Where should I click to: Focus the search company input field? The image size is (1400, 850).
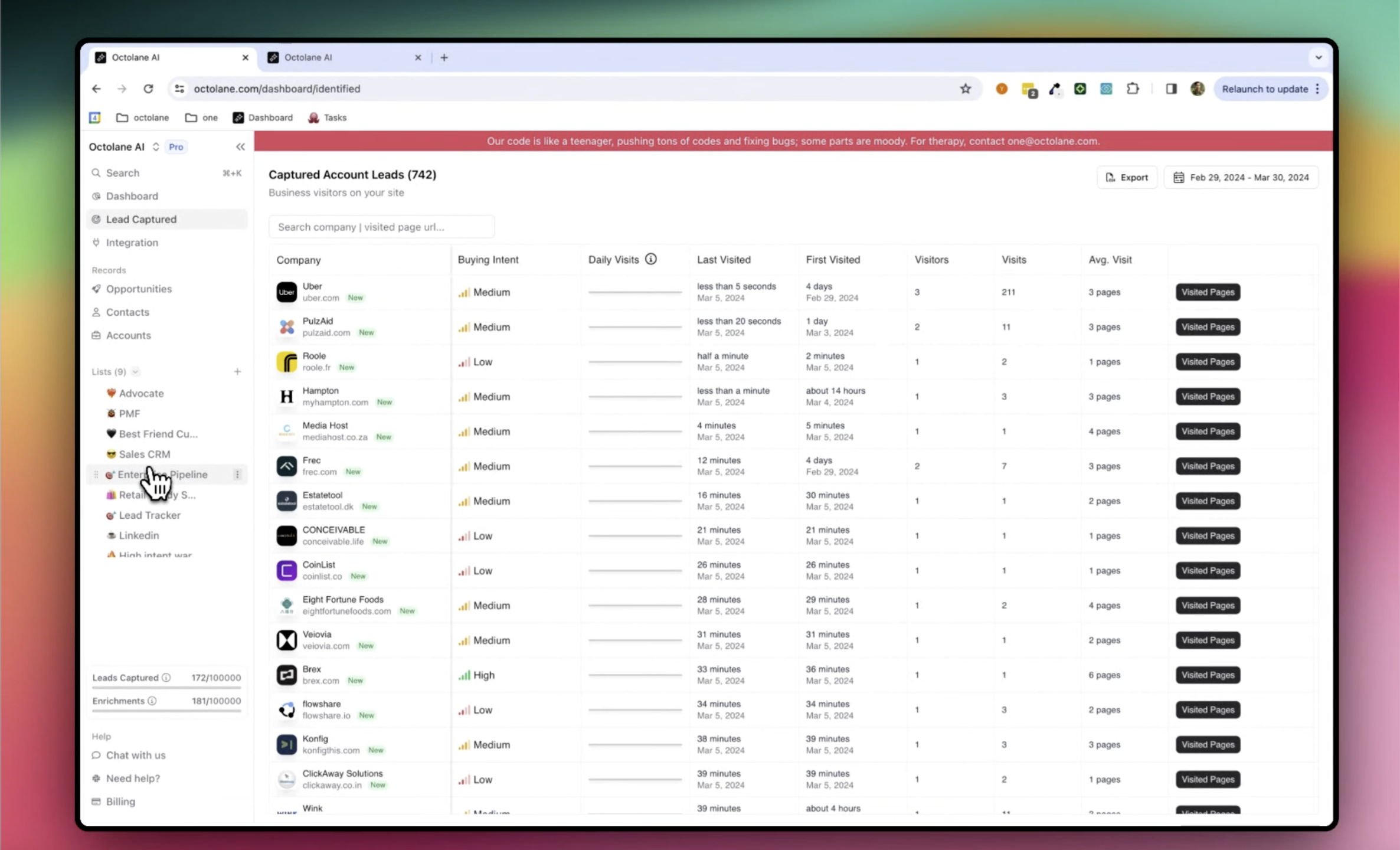pyautogui.click(x=381, y=227)
